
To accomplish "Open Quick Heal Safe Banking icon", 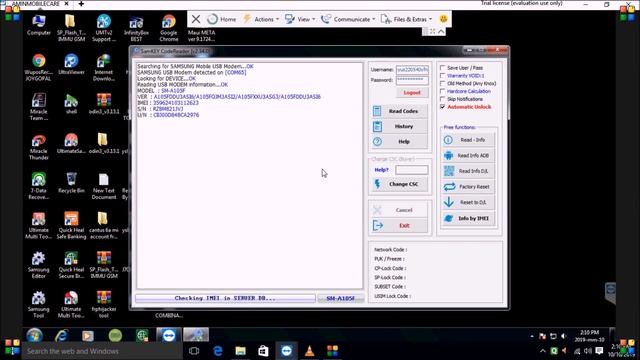I will (71, 225).
